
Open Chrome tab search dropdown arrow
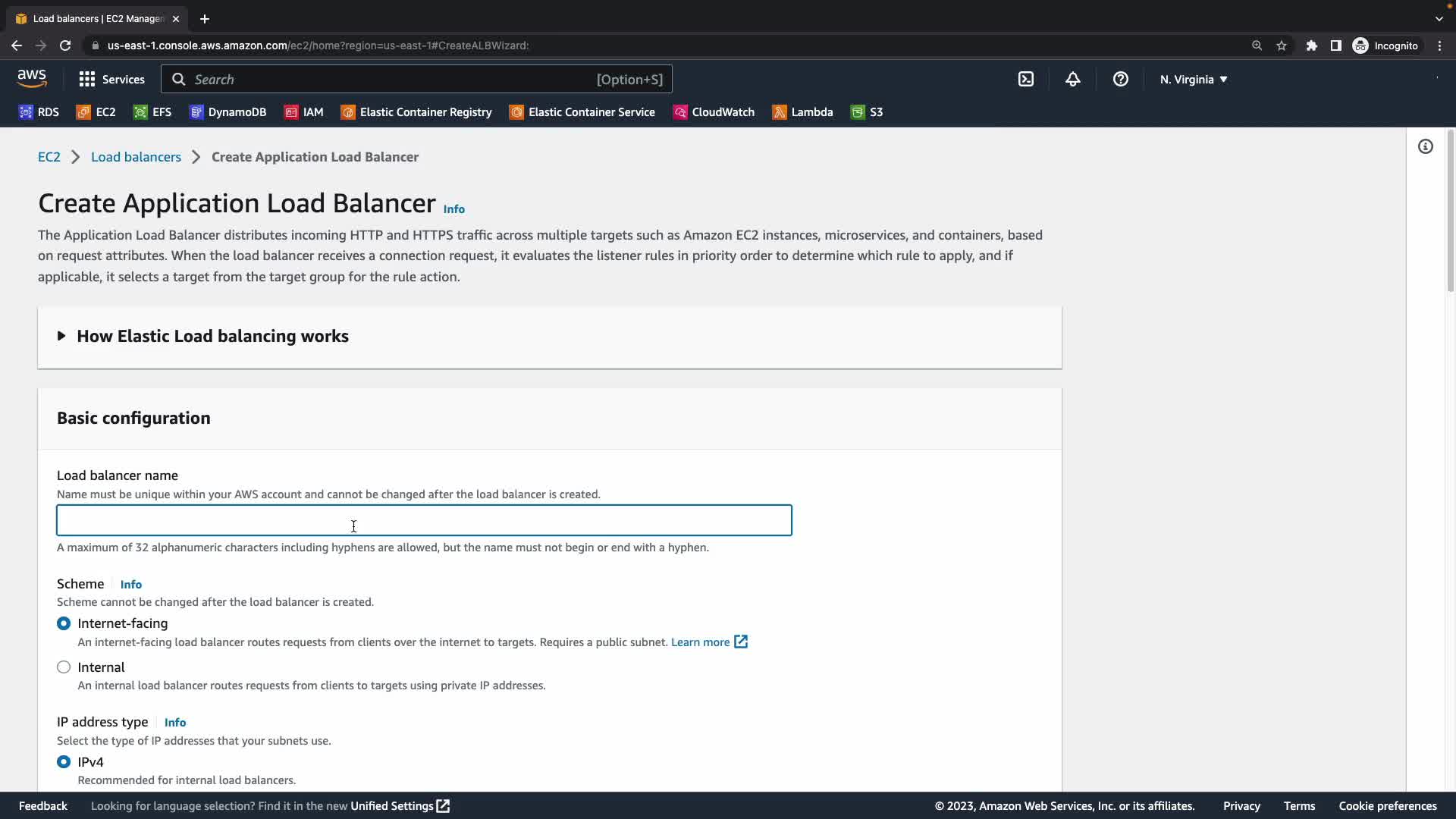(1439, 19)
